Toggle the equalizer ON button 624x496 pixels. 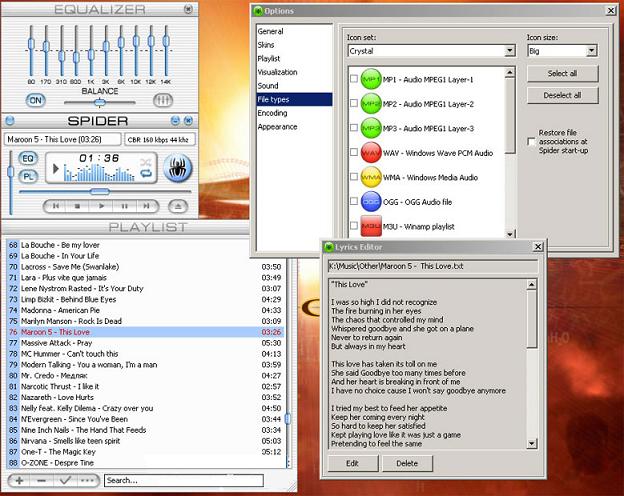35,100
